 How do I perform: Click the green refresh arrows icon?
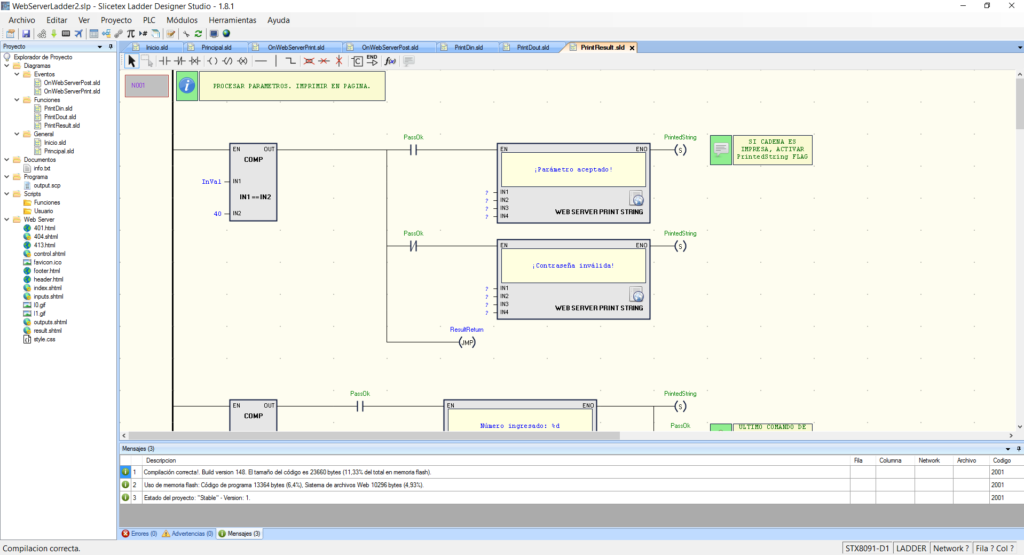coord(198,34)
